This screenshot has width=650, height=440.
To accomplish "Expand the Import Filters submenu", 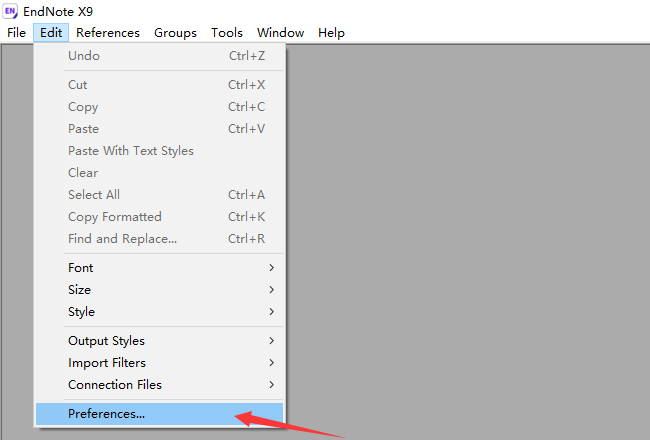I will pos(107,363).
